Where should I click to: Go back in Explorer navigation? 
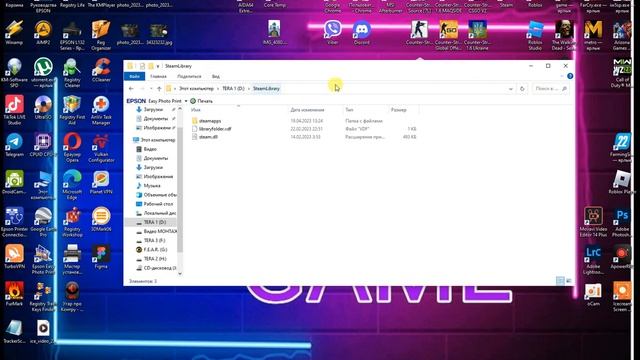click(x=131, y=89)
